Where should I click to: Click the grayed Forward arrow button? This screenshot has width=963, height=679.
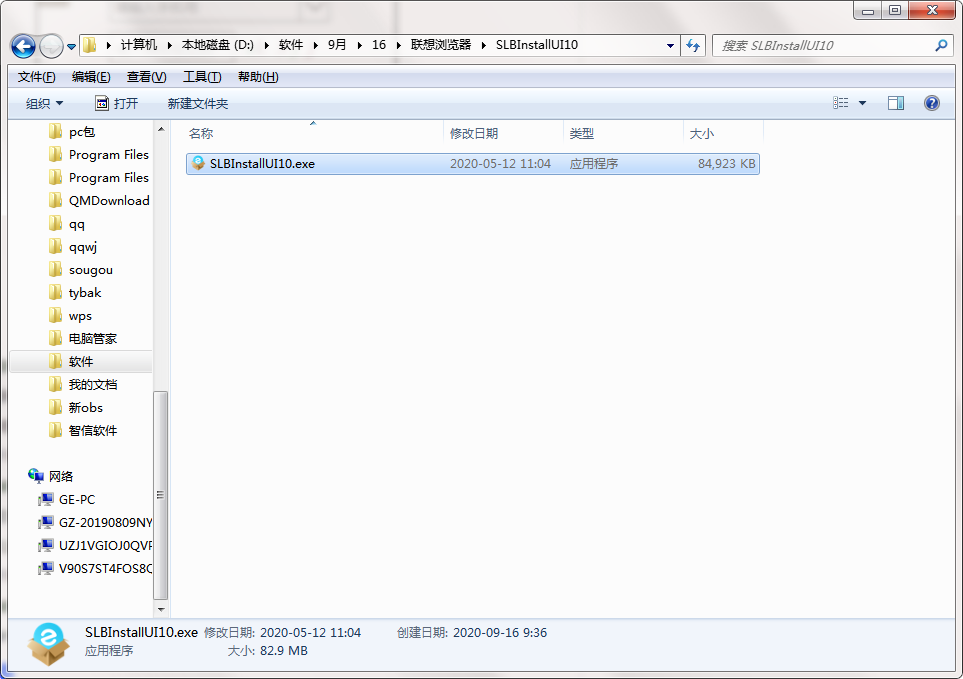coord(51,46)
